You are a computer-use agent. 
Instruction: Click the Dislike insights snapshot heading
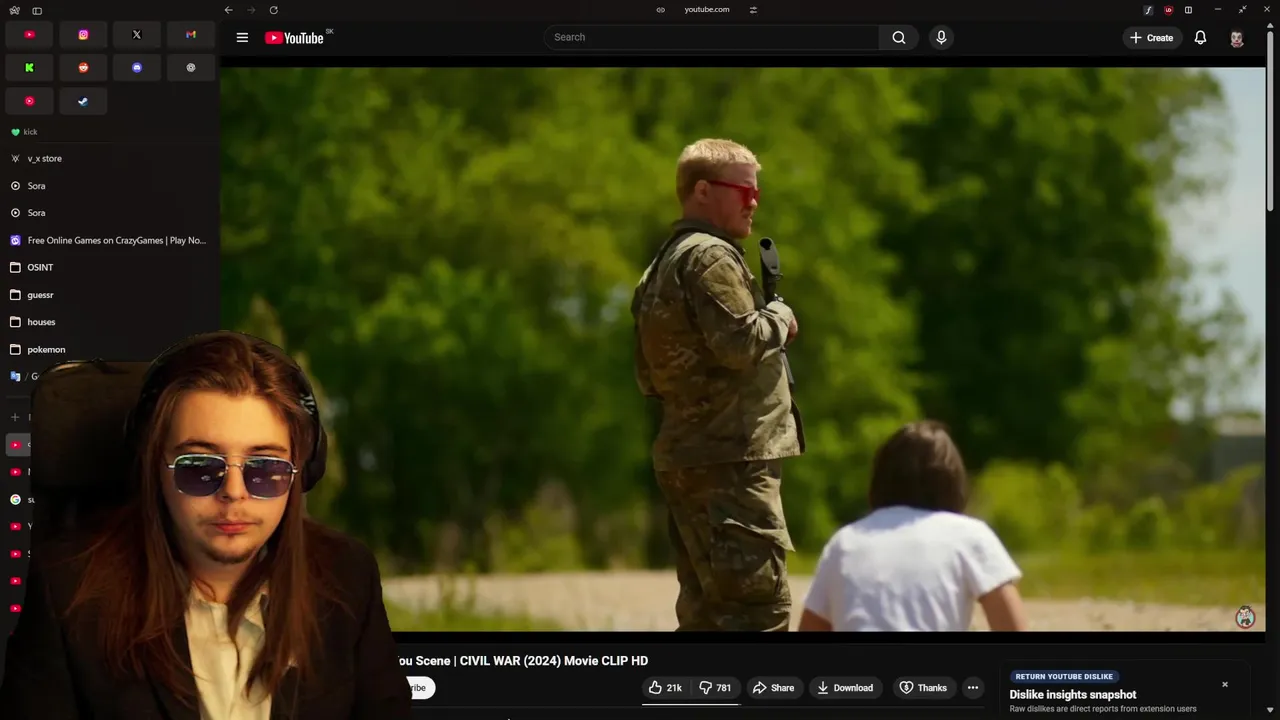click(1073, 695)
